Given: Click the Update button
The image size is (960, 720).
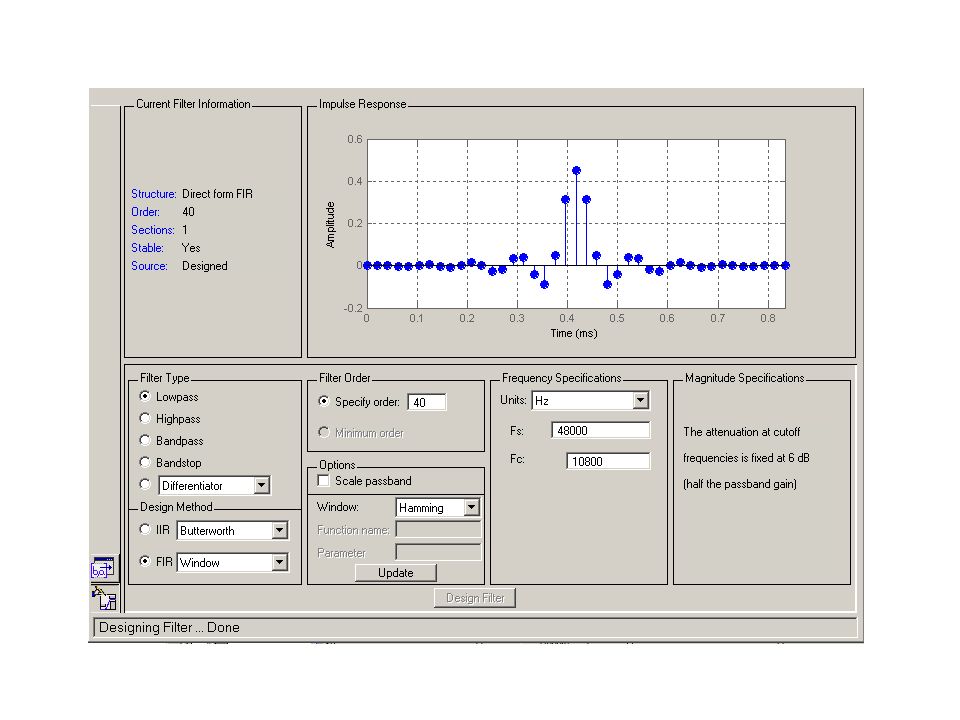Looking at the screenshot, I should [396, 572].
